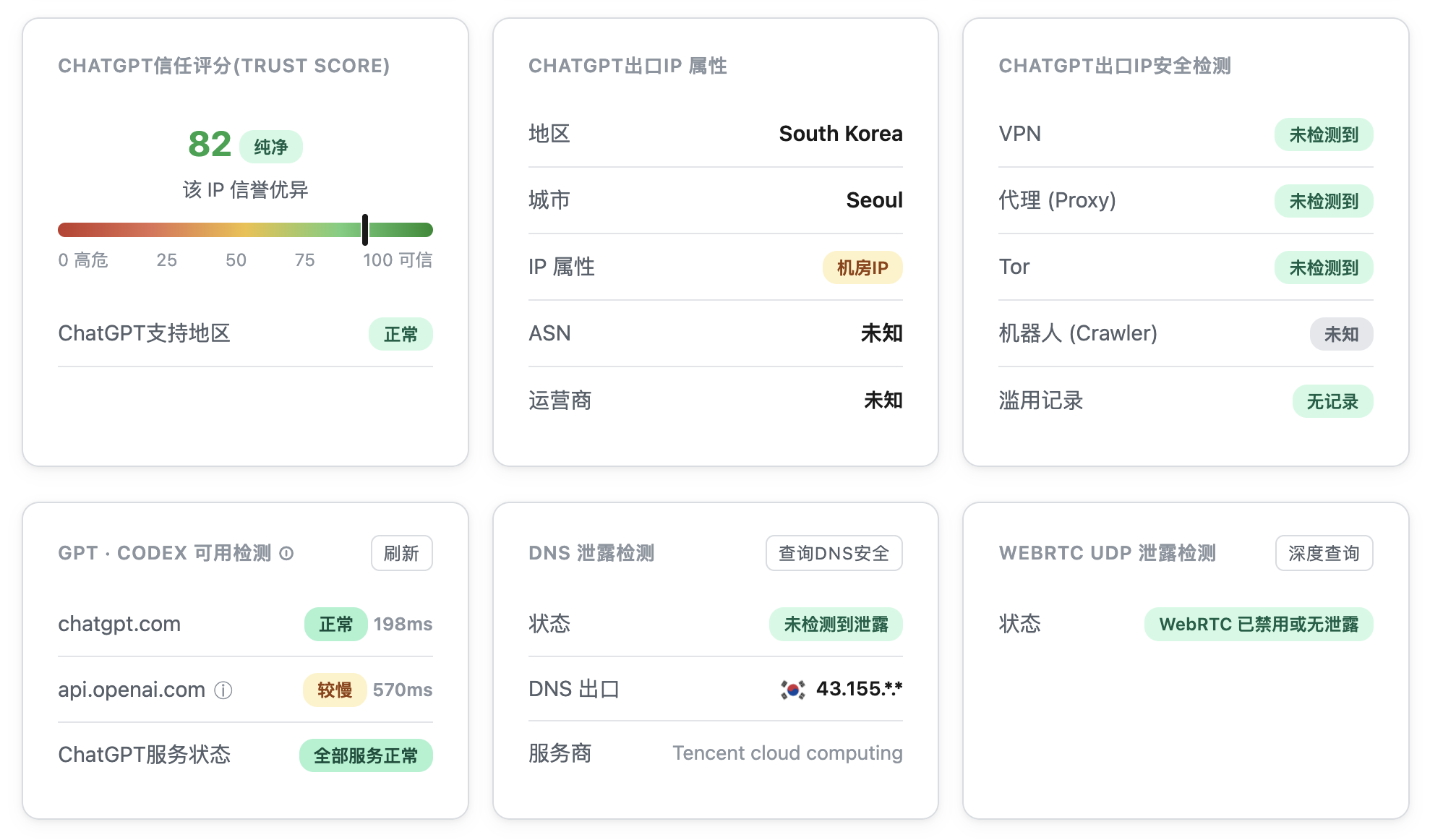This screenshot has width=1443, height=840.
Task: Click info icon beside GPT · CODEX heading
Action: [x=286, y=554]
